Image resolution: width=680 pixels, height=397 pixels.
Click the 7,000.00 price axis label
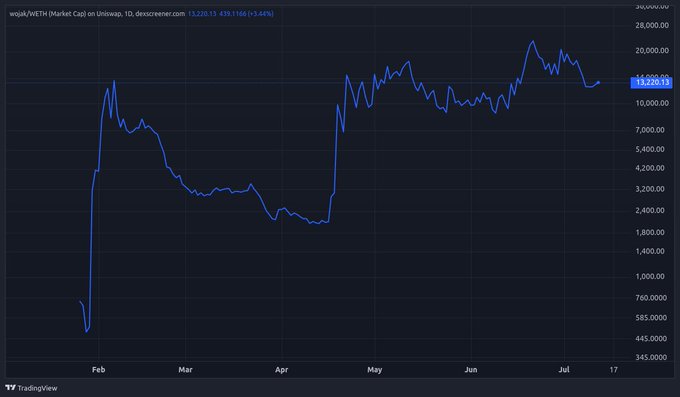[650, 130]
